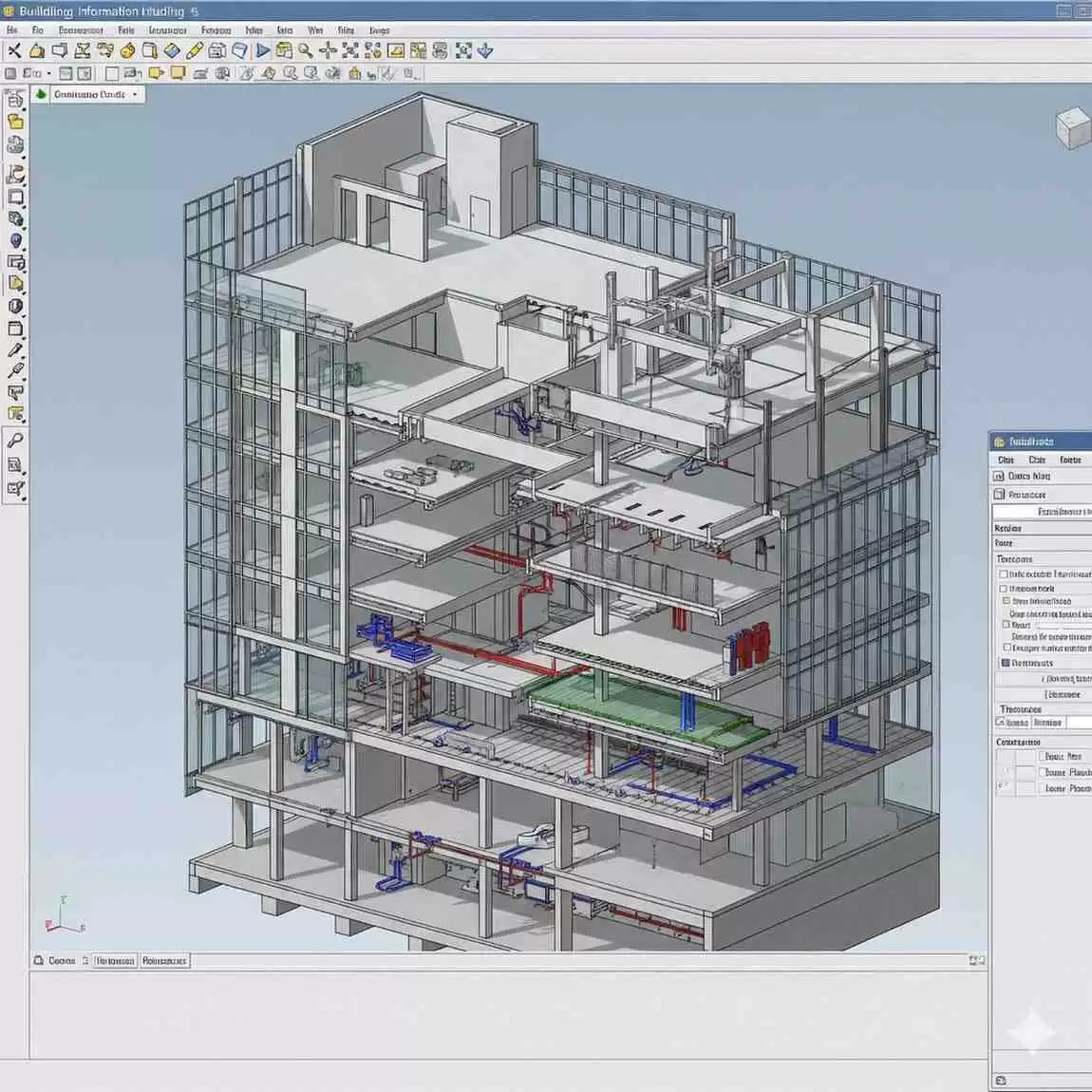Toggle the first checkbox in right panel list

(1003, 574)
